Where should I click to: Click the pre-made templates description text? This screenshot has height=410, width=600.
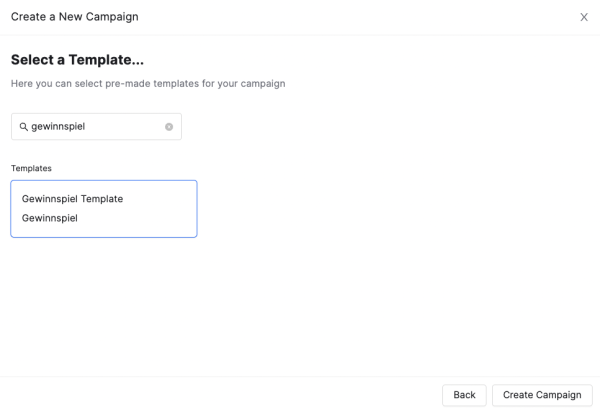[x=148, y=83]
